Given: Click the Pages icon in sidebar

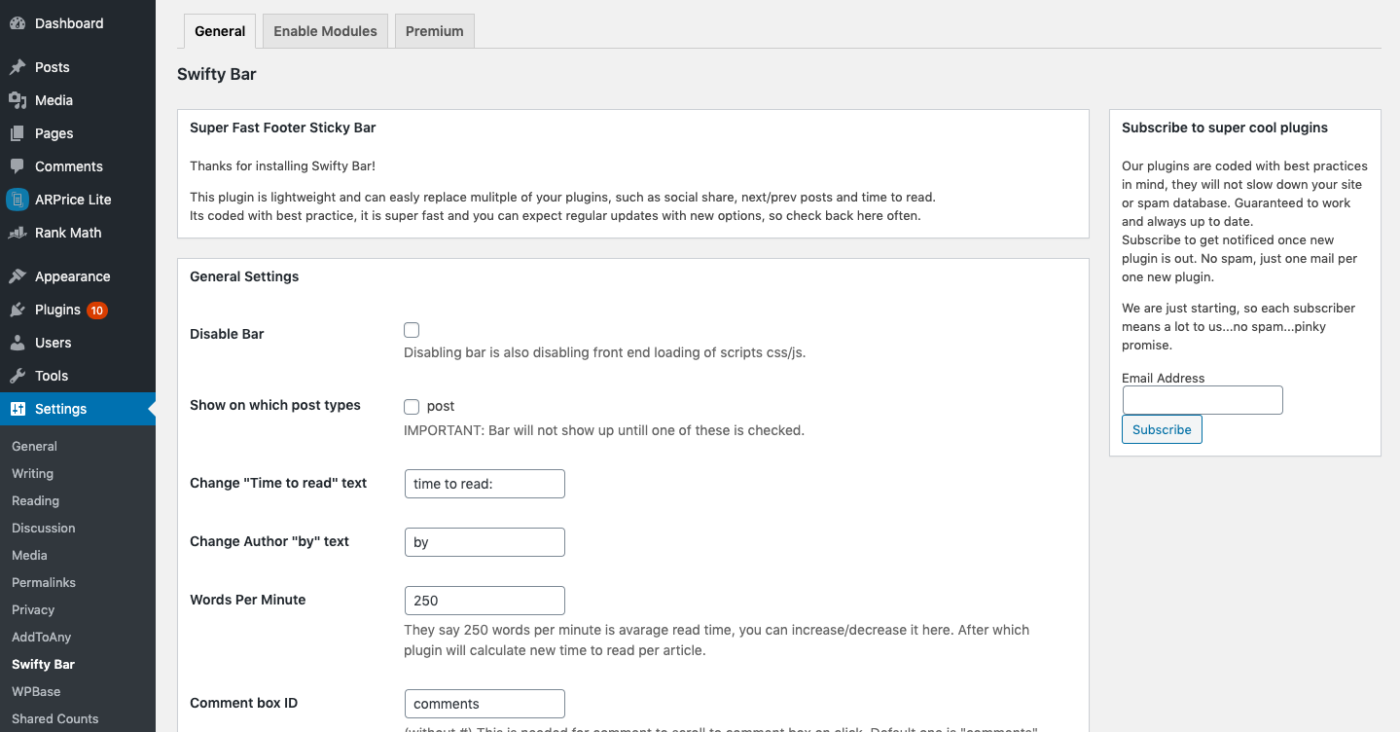Looking at the screenshot, I should pos(17,133).
